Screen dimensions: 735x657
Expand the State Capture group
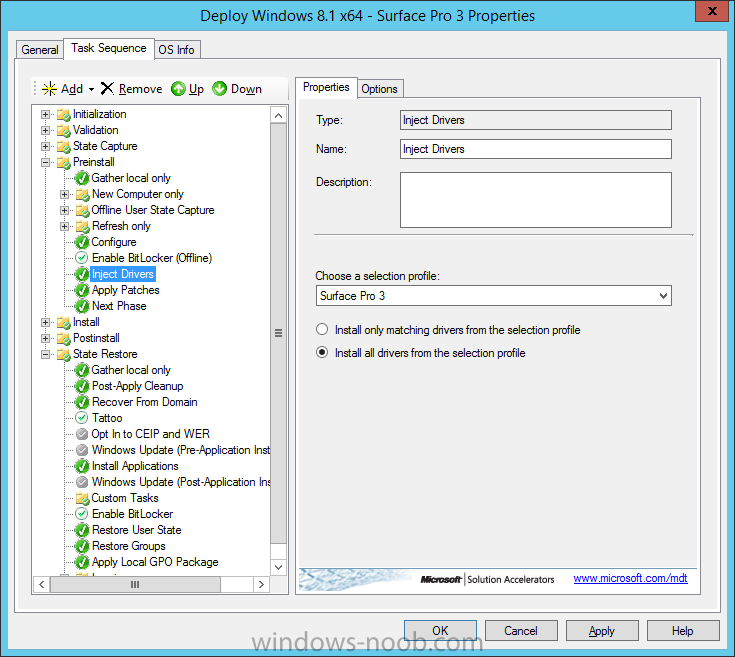[45, 146]
